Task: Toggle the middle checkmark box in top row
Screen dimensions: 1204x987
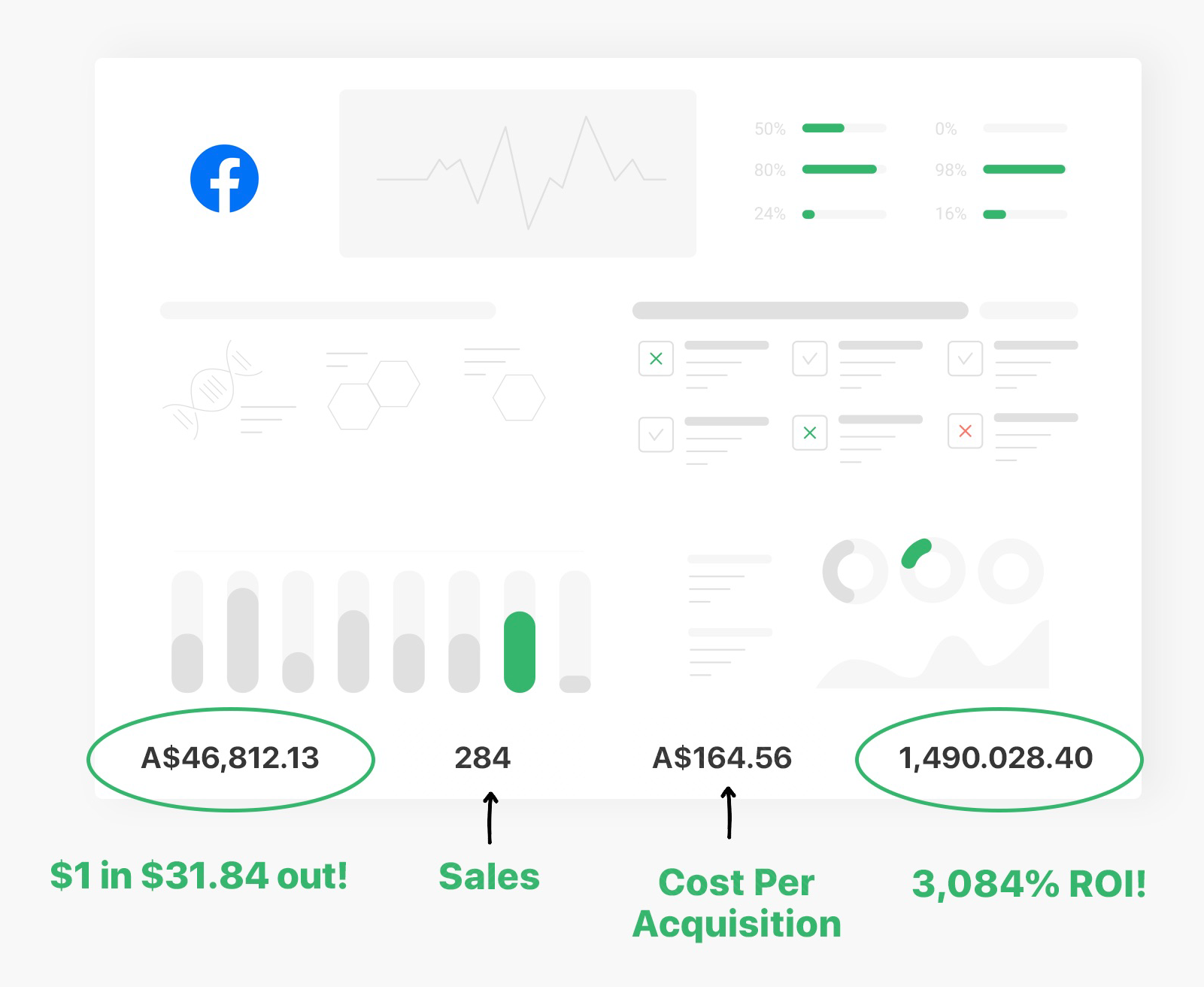Action: tap(810, 359)
